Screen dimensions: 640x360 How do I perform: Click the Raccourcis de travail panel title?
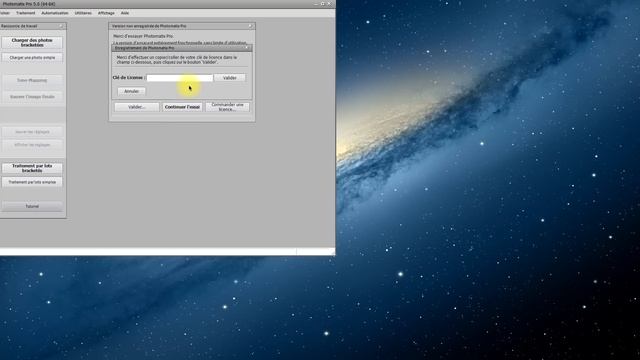[x=19, y=26]
